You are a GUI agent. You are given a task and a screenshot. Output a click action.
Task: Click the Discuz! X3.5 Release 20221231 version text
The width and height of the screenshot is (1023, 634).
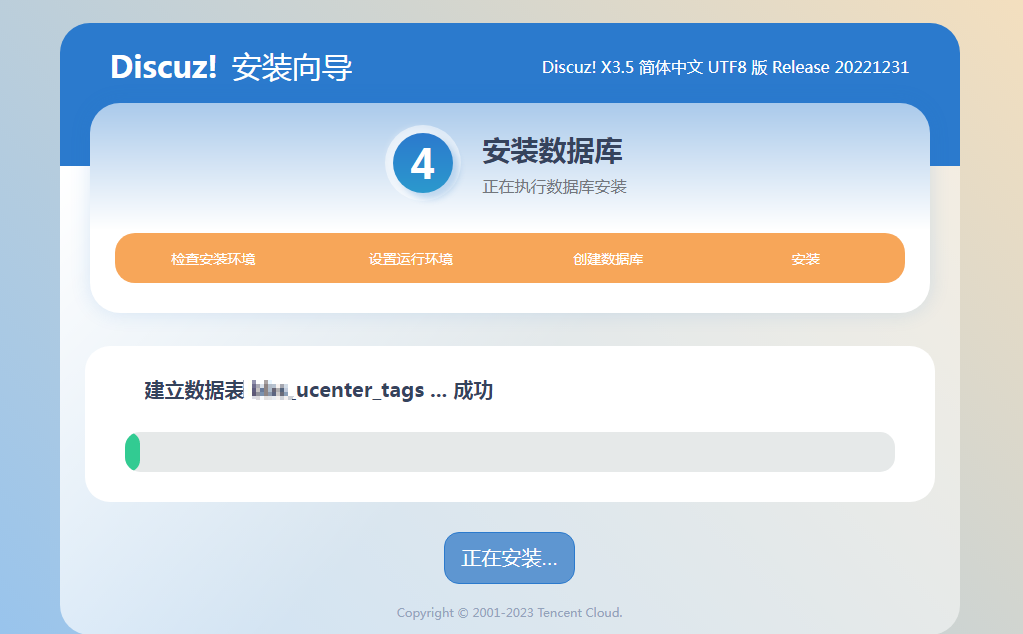[x=725, y=67]
